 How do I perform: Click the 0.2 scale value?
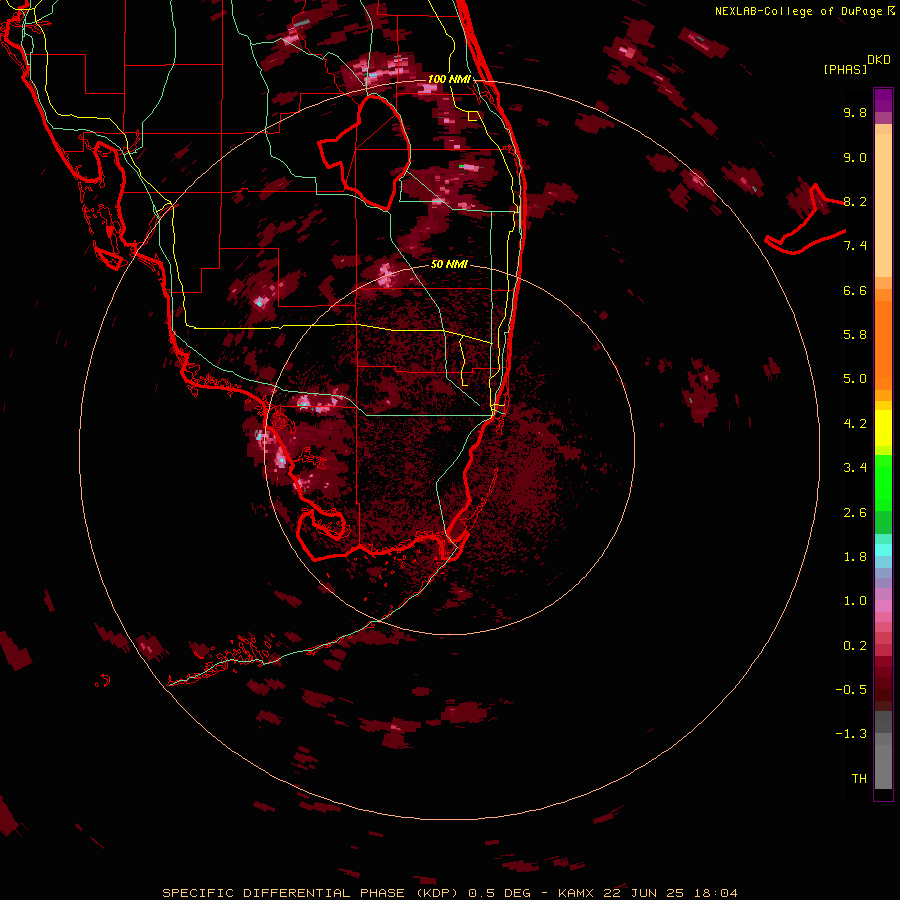tap(855, 646)
